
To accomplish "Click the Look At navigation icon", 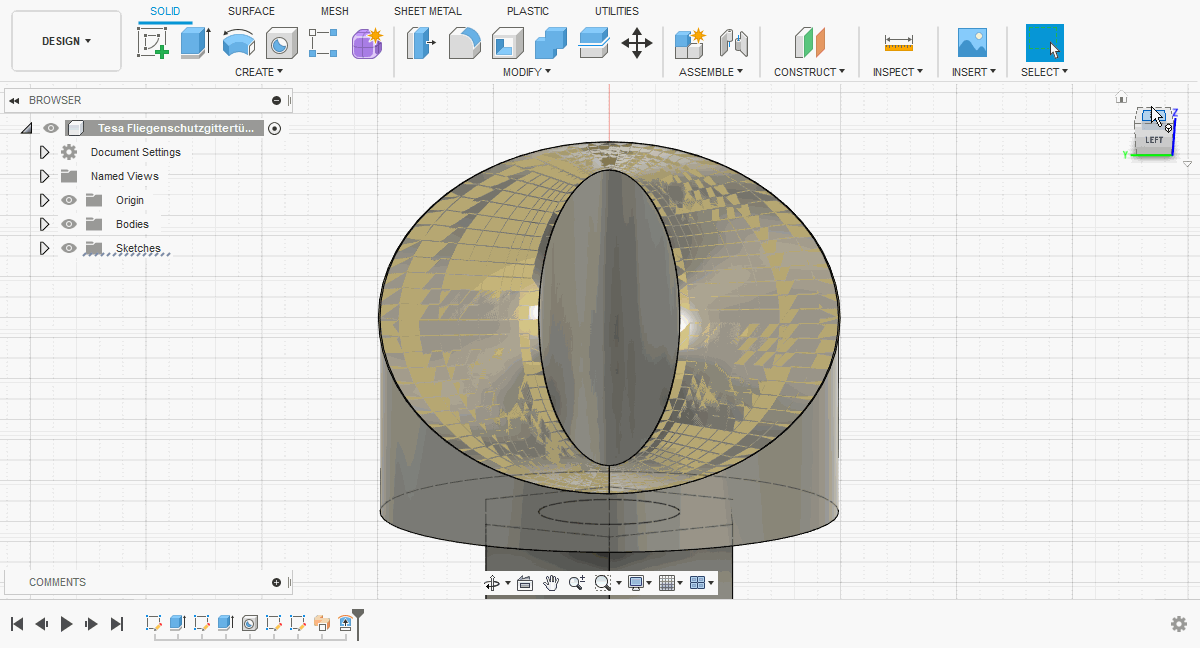I will click(x=525, y=583).
